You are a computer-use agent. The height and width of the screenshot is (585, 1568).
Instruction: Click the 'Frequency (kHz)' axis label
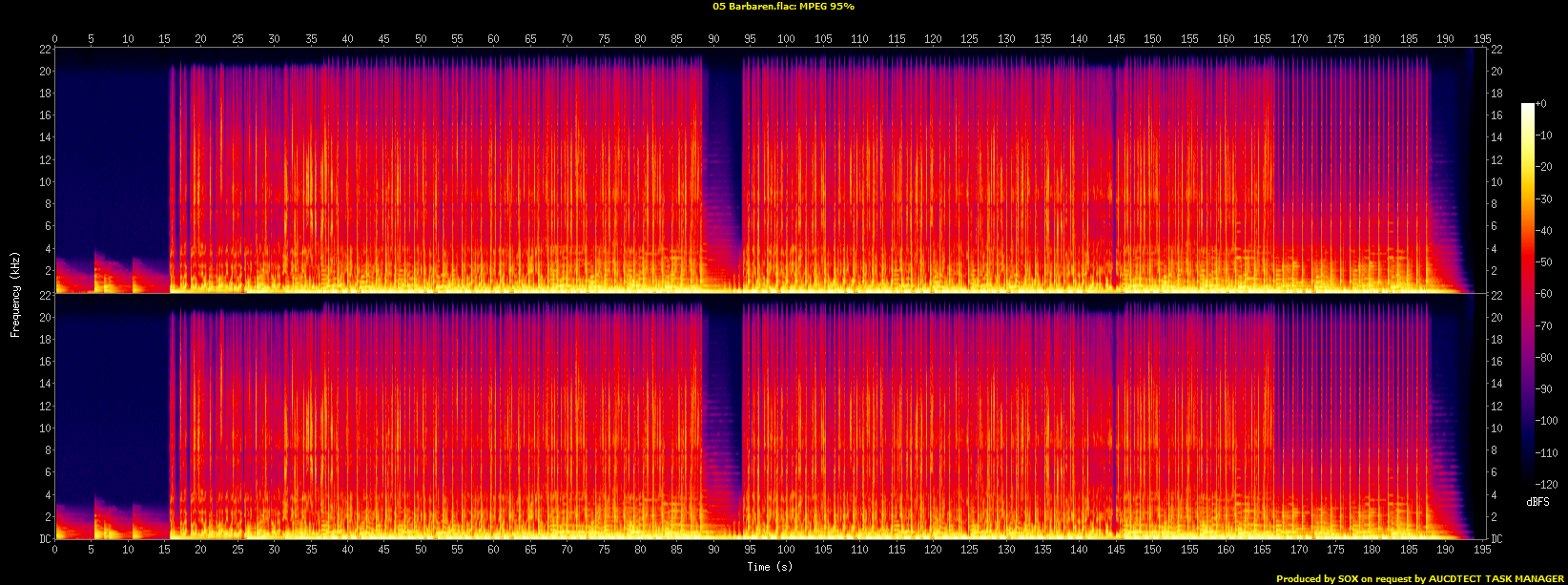15,293
